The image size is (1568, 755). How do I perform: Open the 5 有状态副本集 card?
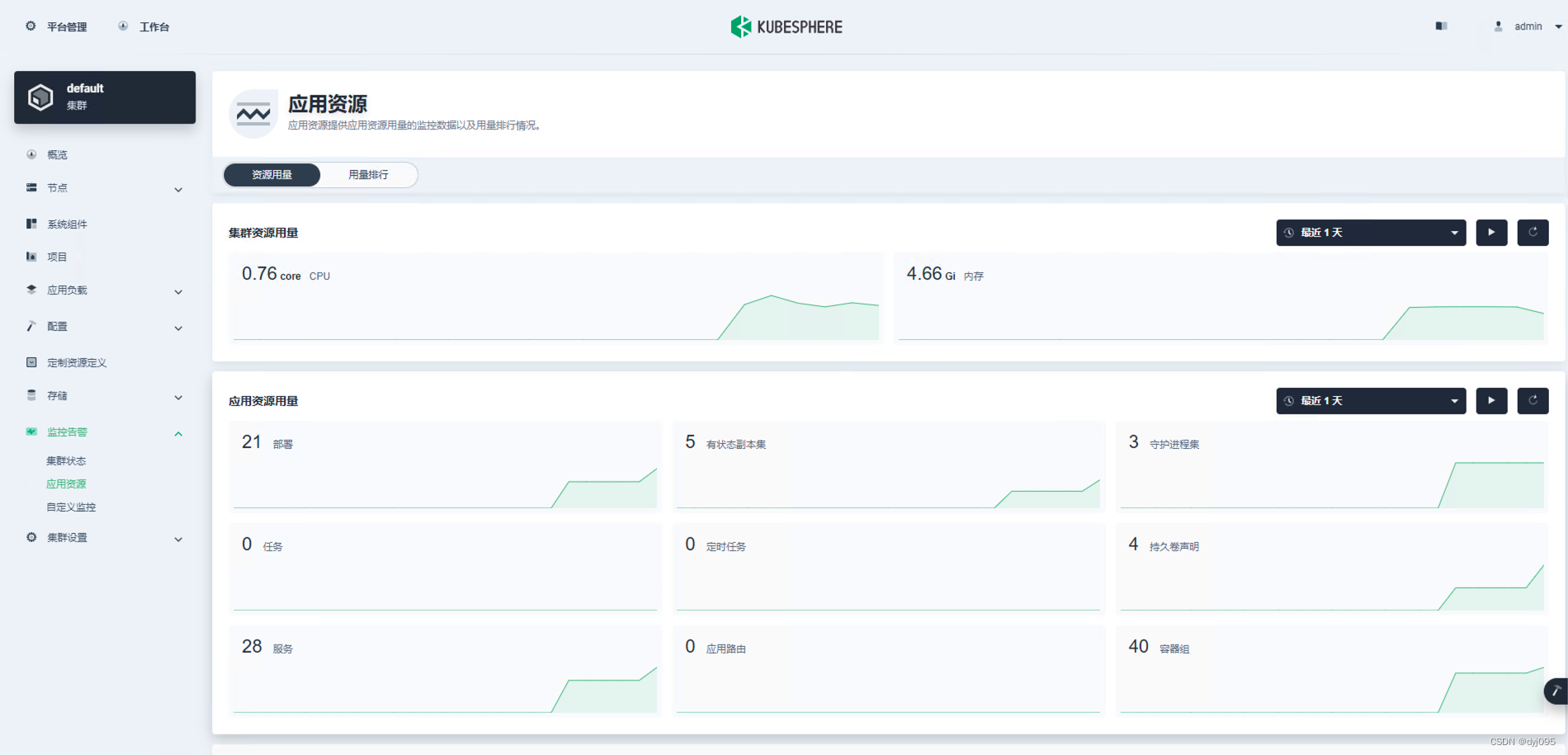click(x=889, y=466)
